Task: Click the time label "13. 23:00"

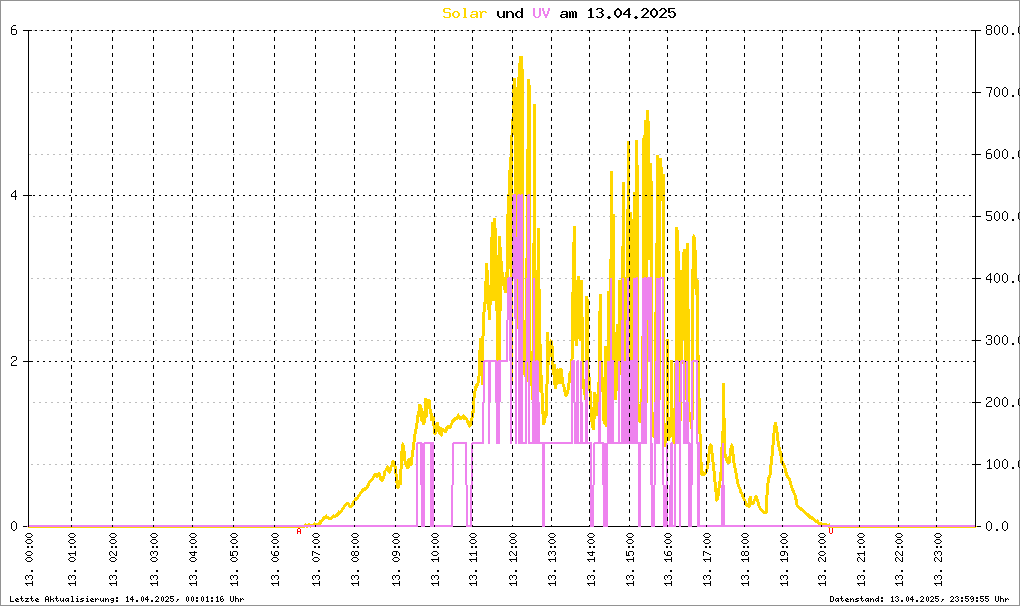Action: 937,560
